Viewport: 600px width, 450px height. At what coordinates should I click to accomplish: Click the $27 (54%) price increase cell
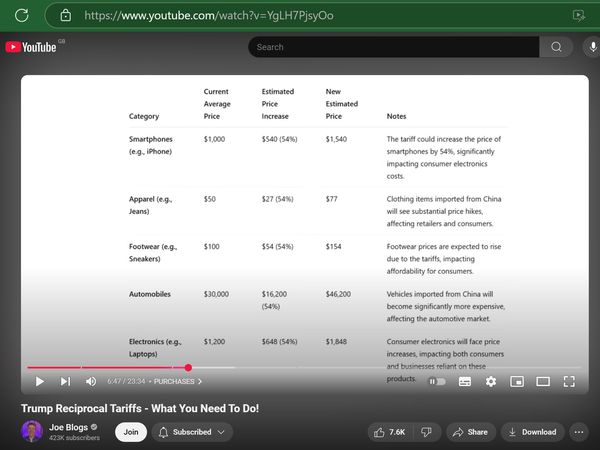pos(277,199)
